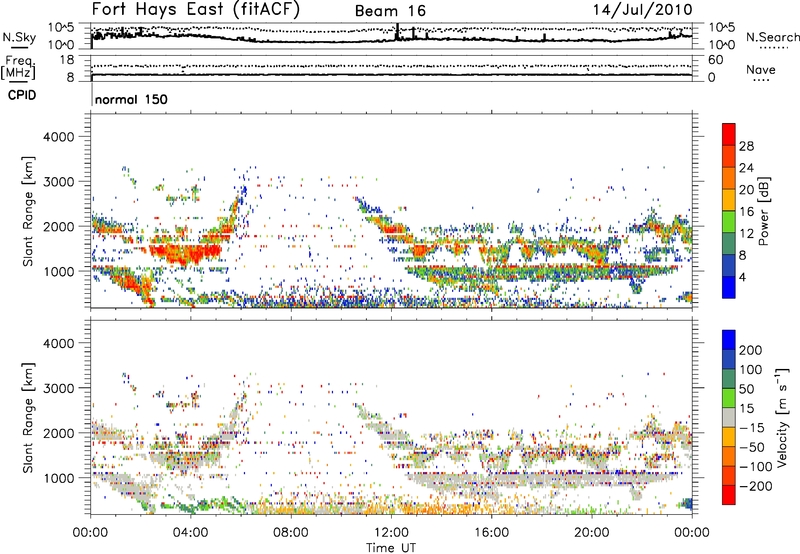Click the 'N.Search' legend label

pyautogui.click(x=772, y=37)
